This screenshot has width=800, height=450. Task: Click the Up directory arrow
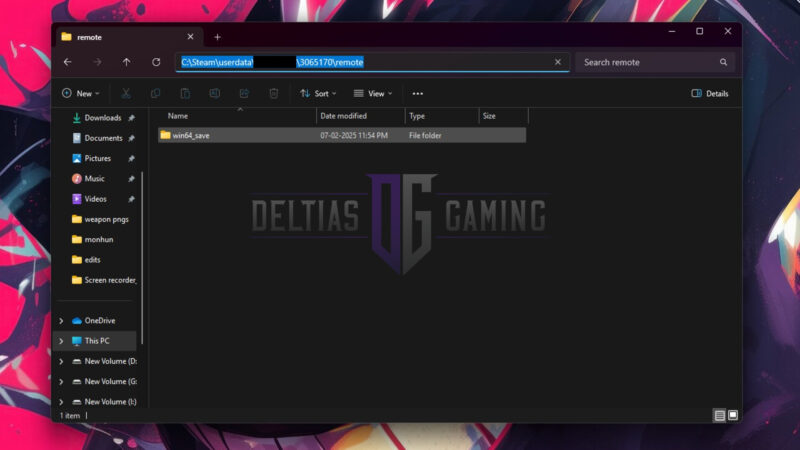(126, 62)
